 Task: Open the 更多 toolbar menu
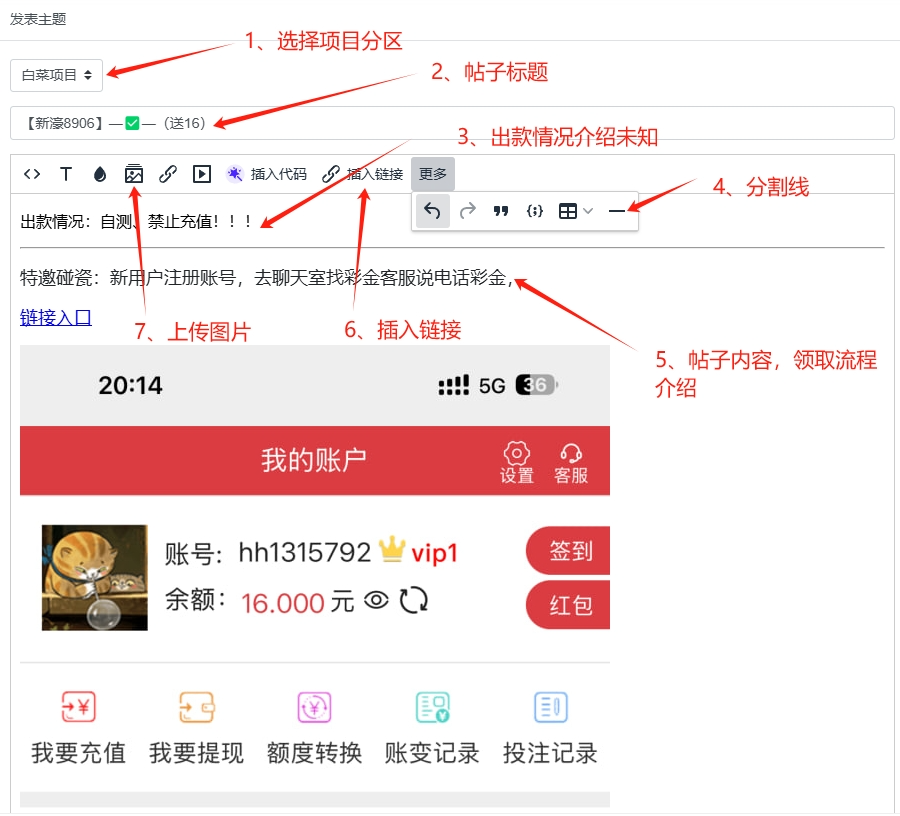click(x=433, y=174)
